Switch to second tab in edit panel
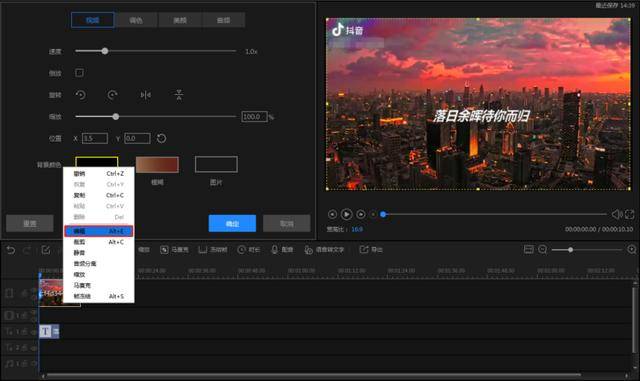This screenshot has width=640, height=381. (136, 20)
